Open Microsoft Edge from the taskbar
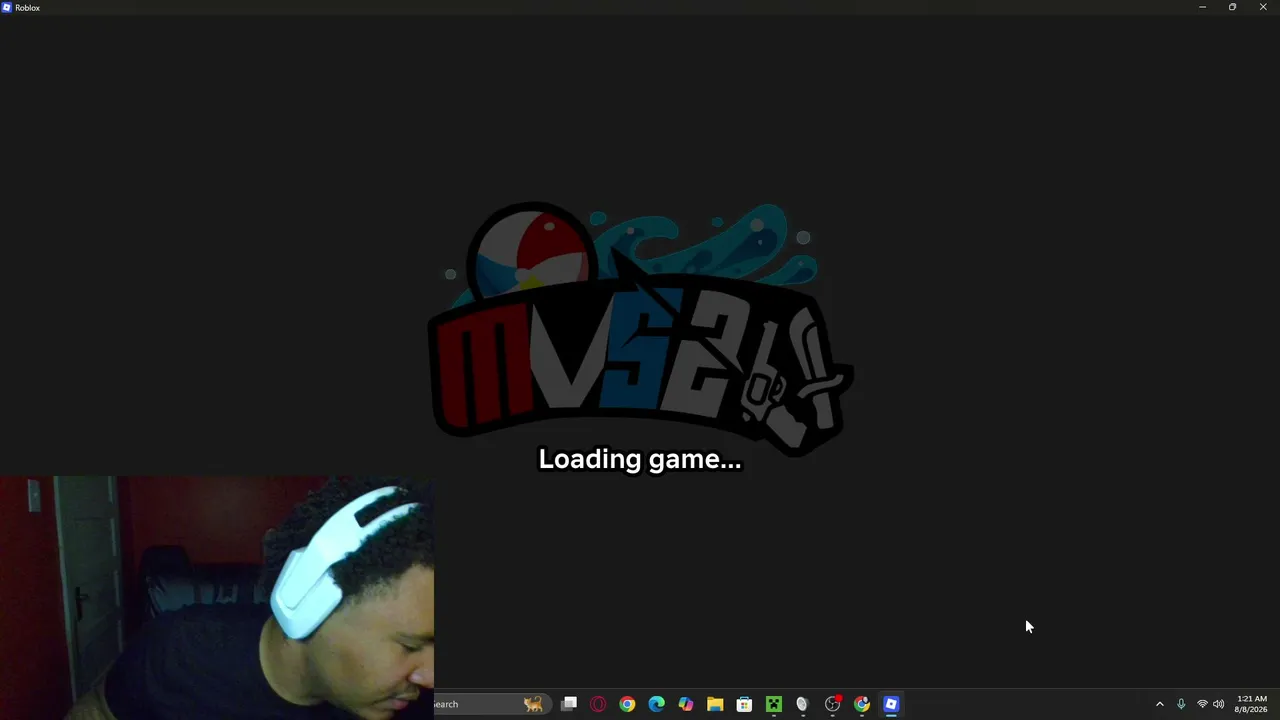1280x720 pixels. point(656,704)
